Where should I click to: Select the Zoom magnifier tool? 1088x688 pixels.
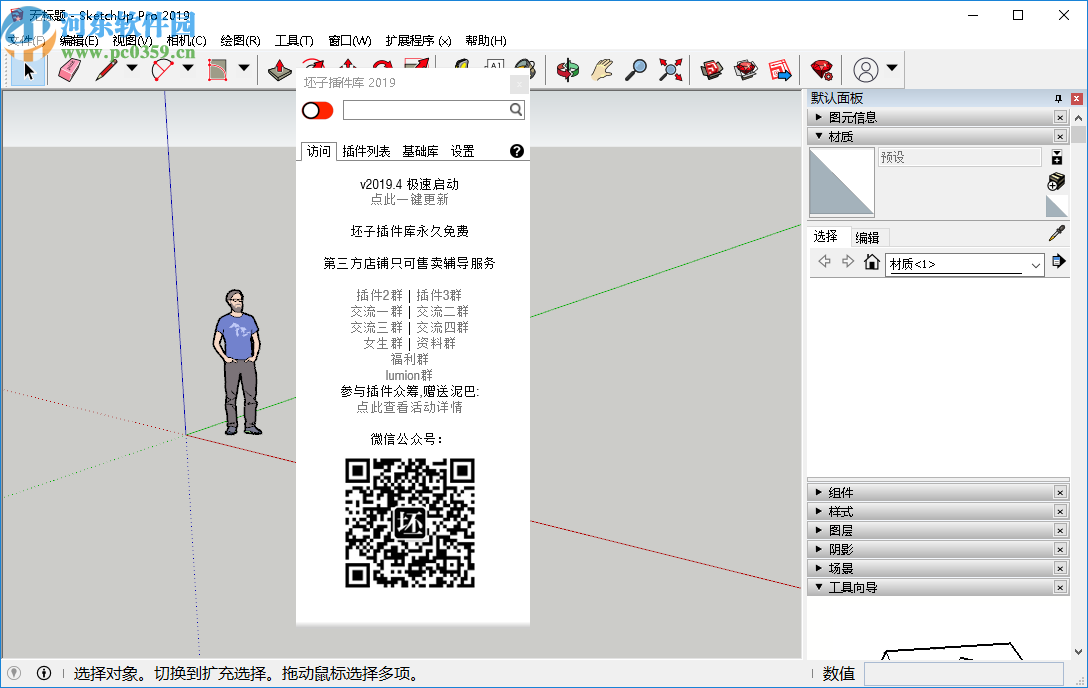click(635, 69)
